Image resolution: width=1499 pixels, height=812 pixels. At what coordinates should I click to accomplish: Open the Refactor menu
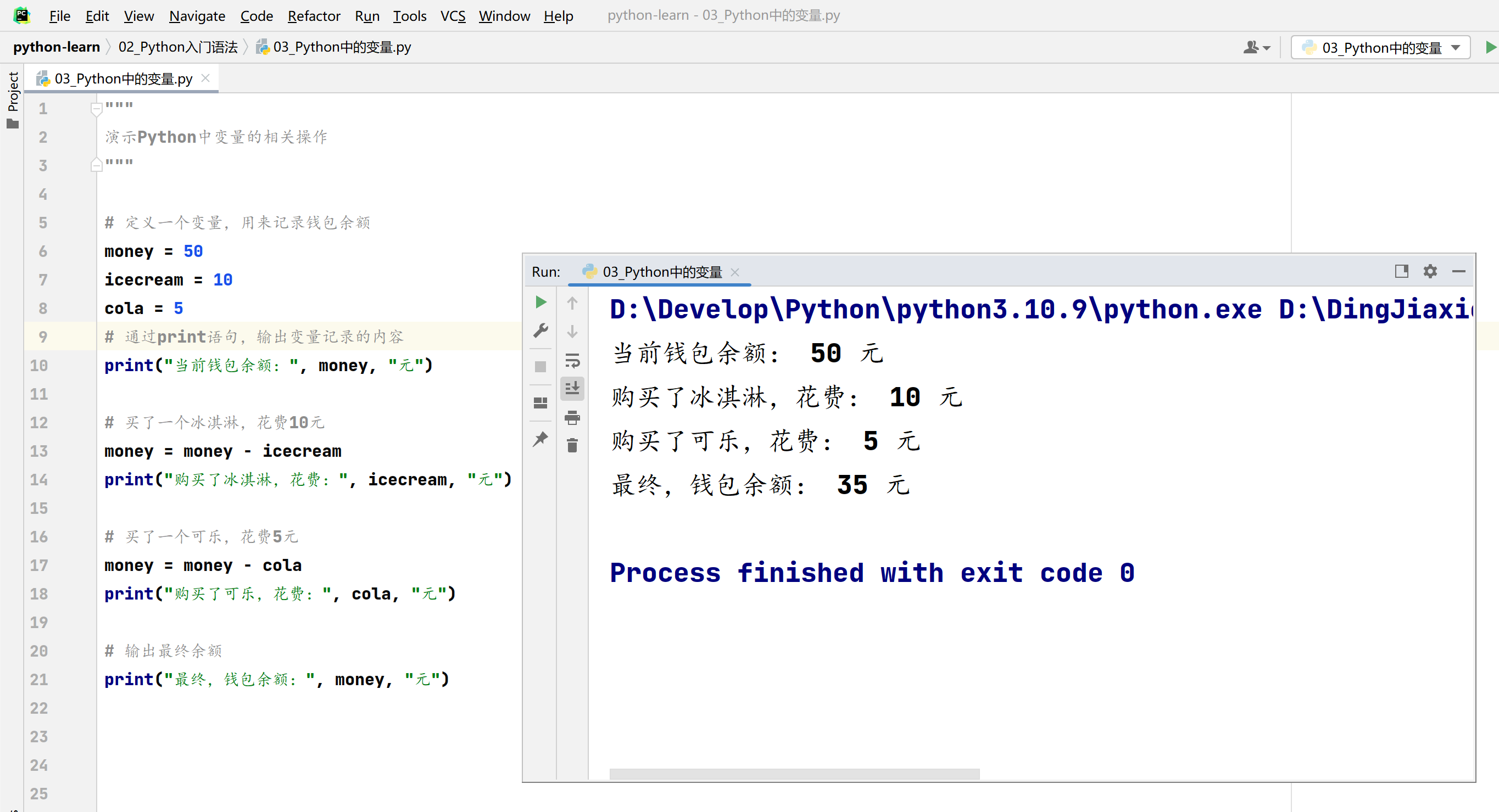click(314, 16)
